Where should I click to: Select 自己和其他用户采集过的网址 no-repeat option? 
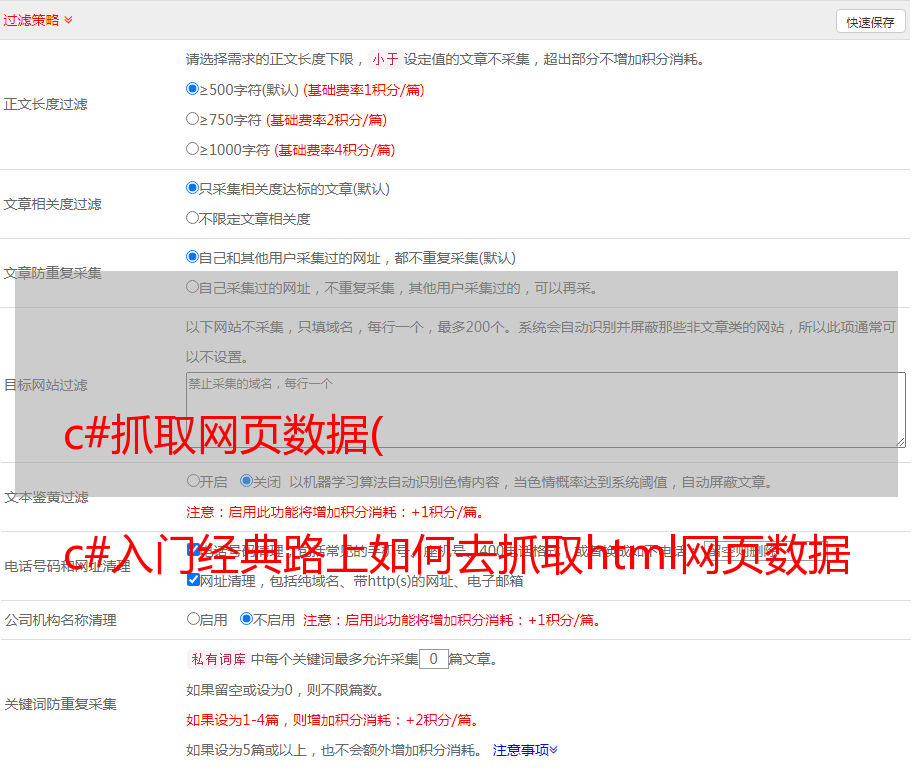coord(193,257)
